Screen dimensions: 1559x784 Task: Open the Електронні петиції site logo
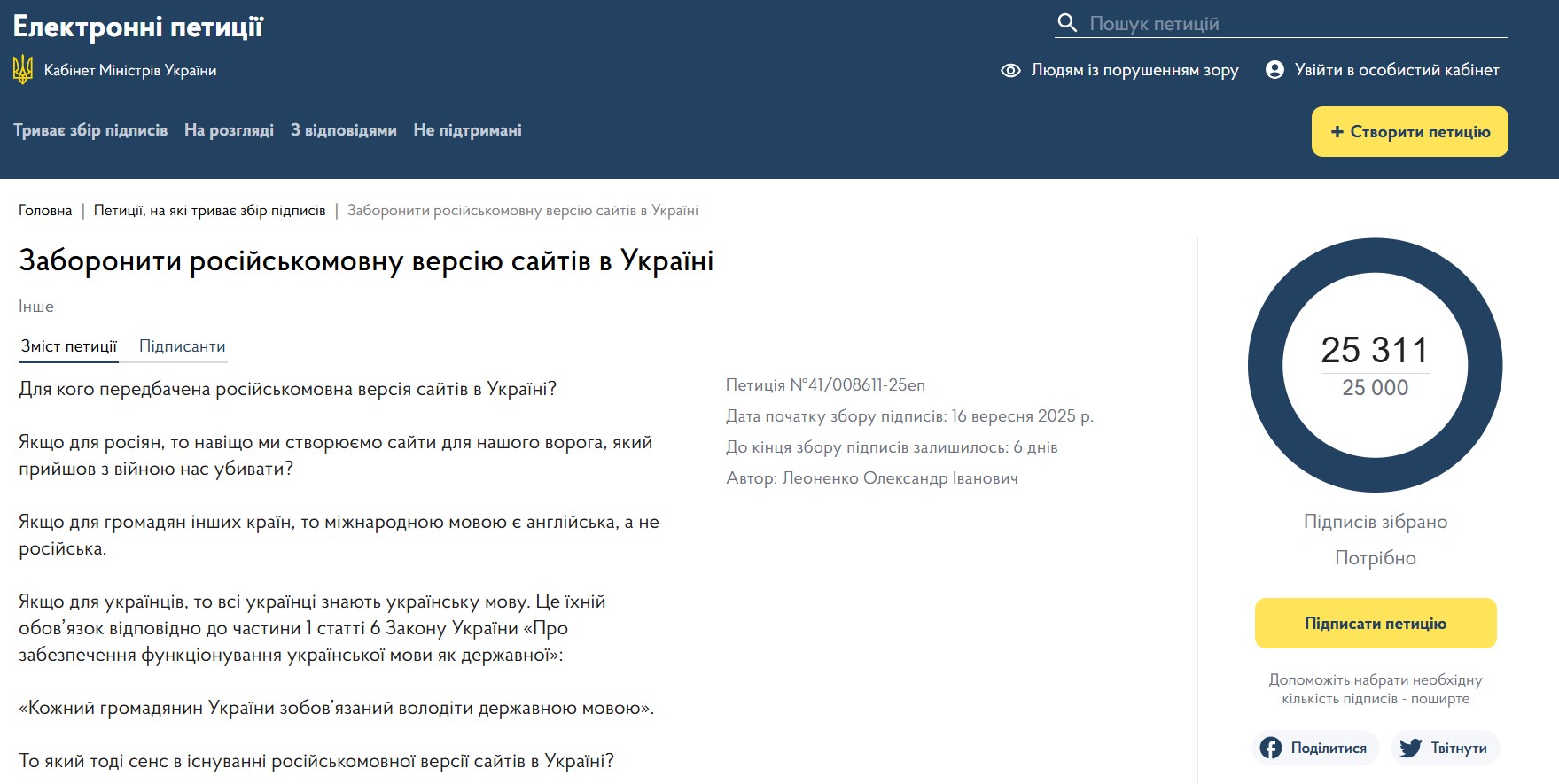pos(138,27)
